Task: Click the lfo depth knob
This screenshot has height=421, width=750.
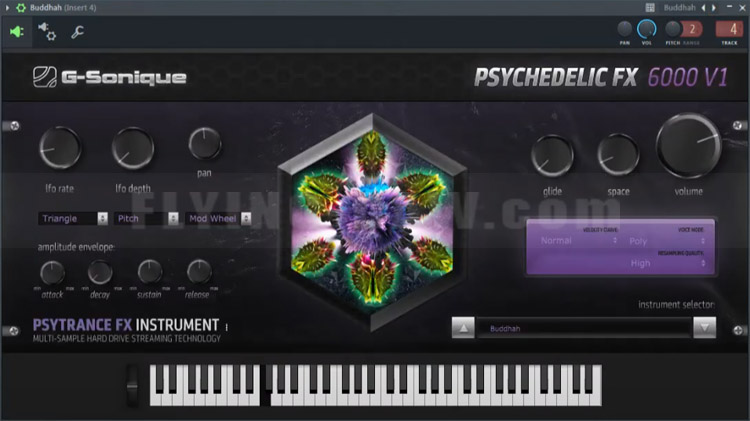Action: point(133,148)
